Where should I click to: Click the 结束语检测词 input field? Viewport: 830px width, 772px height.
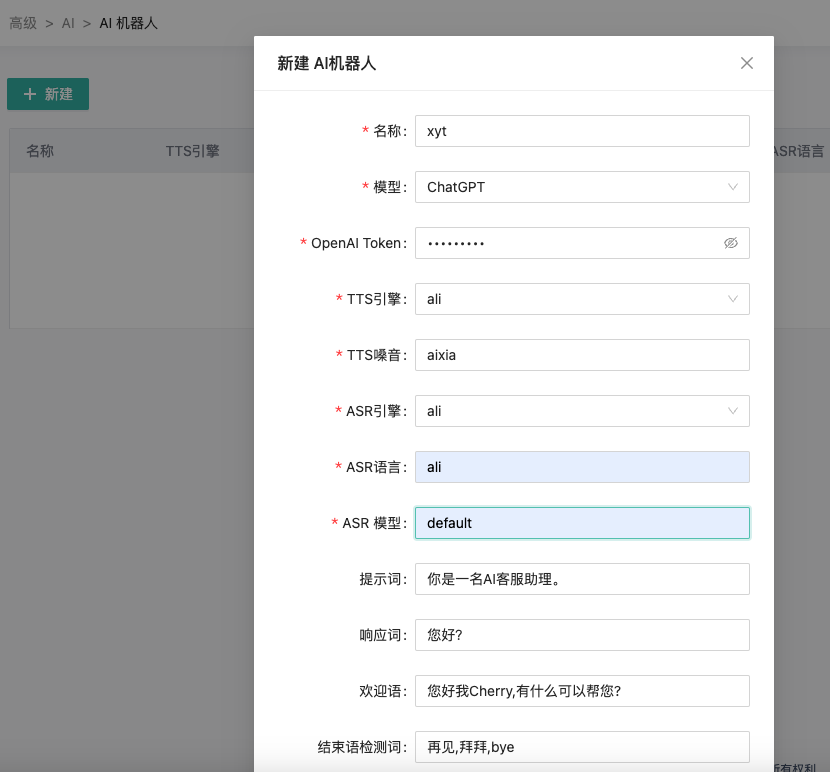(x=582, y=747)
